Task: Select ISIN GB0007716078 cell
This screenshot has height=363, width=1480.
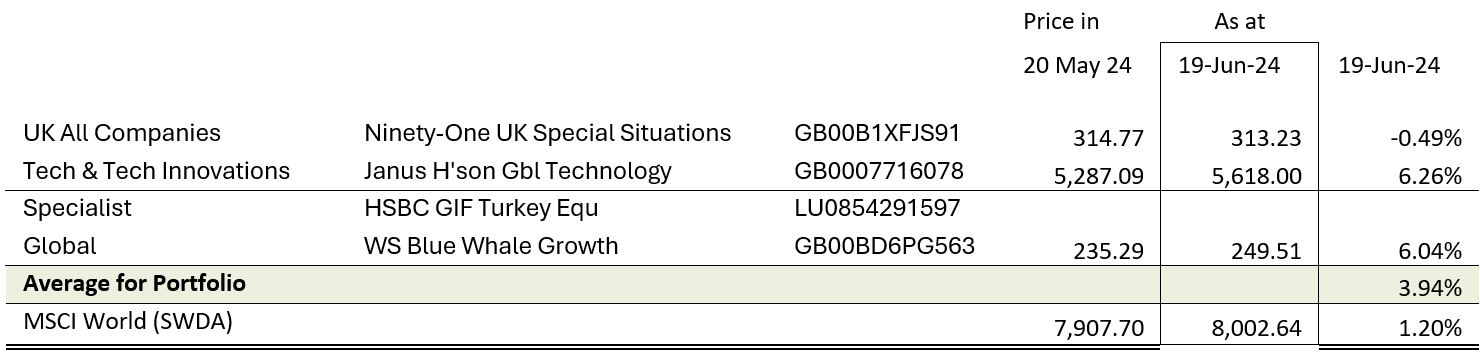Action: (878, 171)
